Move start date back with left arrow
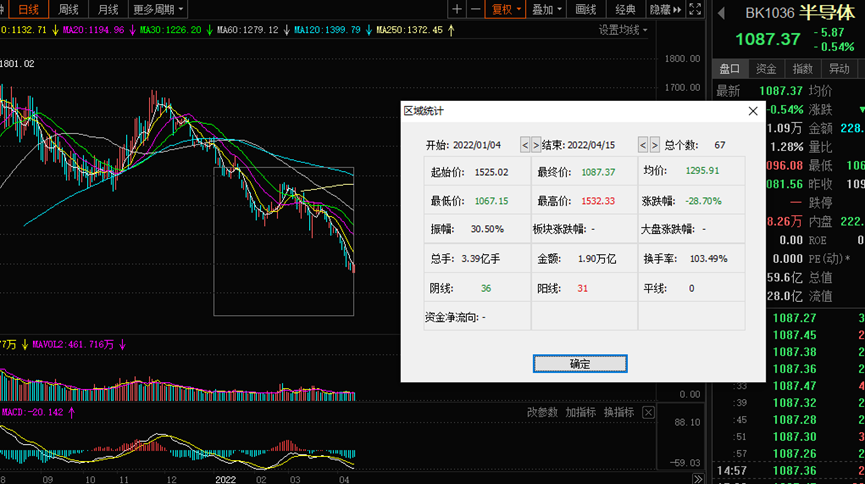 coord(525,145)
